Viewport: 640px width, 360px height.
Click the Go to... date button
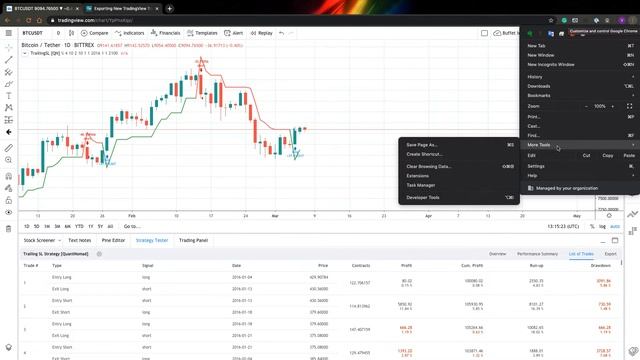(132, 226)
